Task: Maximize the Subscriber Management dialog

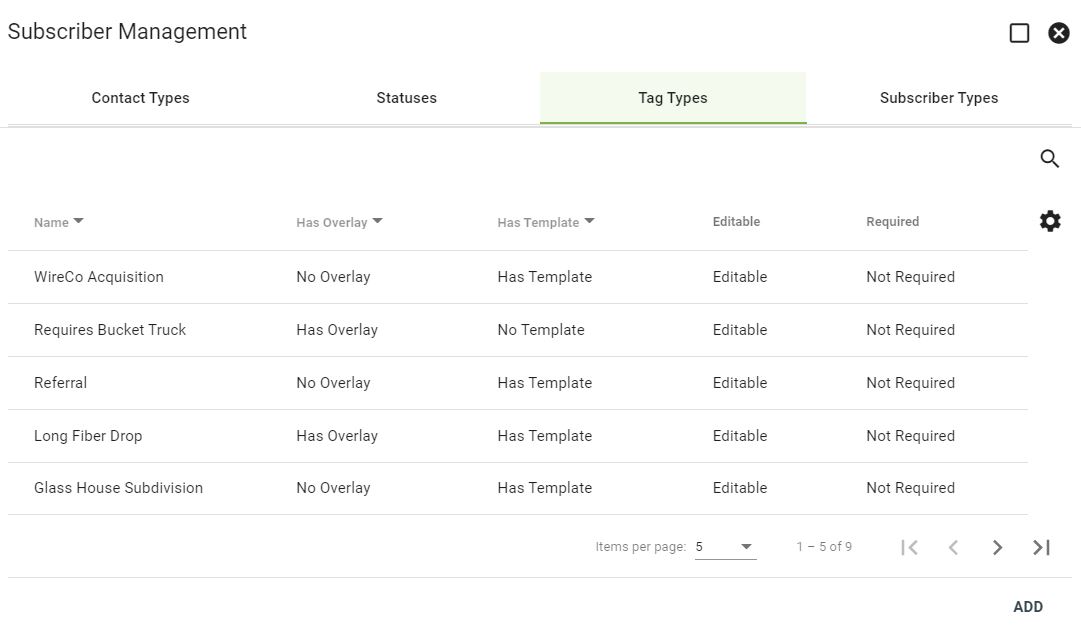Action: [x=1019, y=33]
